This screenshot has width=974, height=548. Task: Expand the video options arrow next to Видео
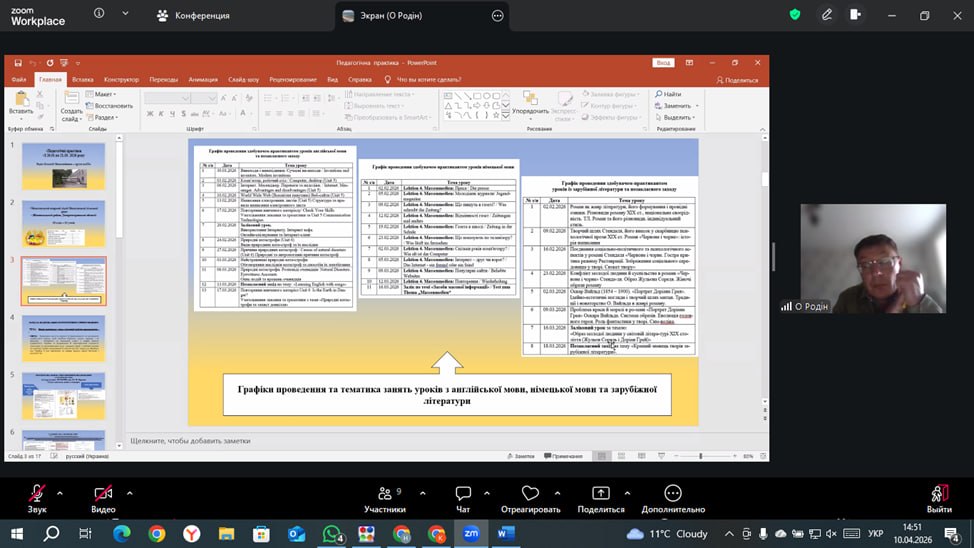pos(129,493)
